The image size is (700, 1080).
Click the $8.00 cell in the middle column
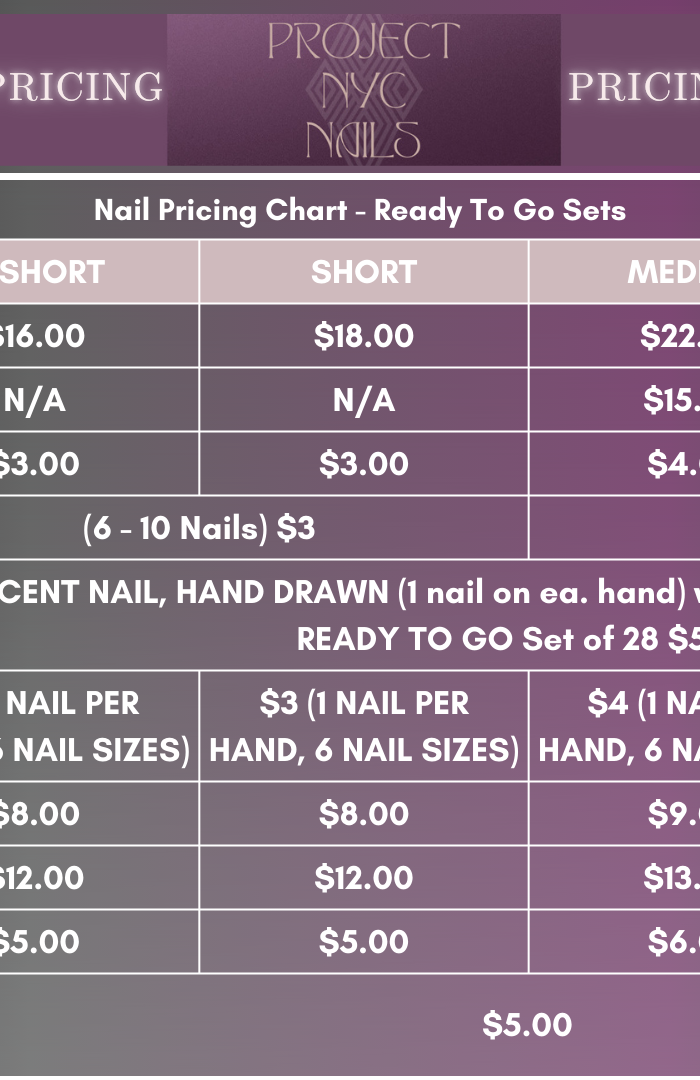click(363, 814)
